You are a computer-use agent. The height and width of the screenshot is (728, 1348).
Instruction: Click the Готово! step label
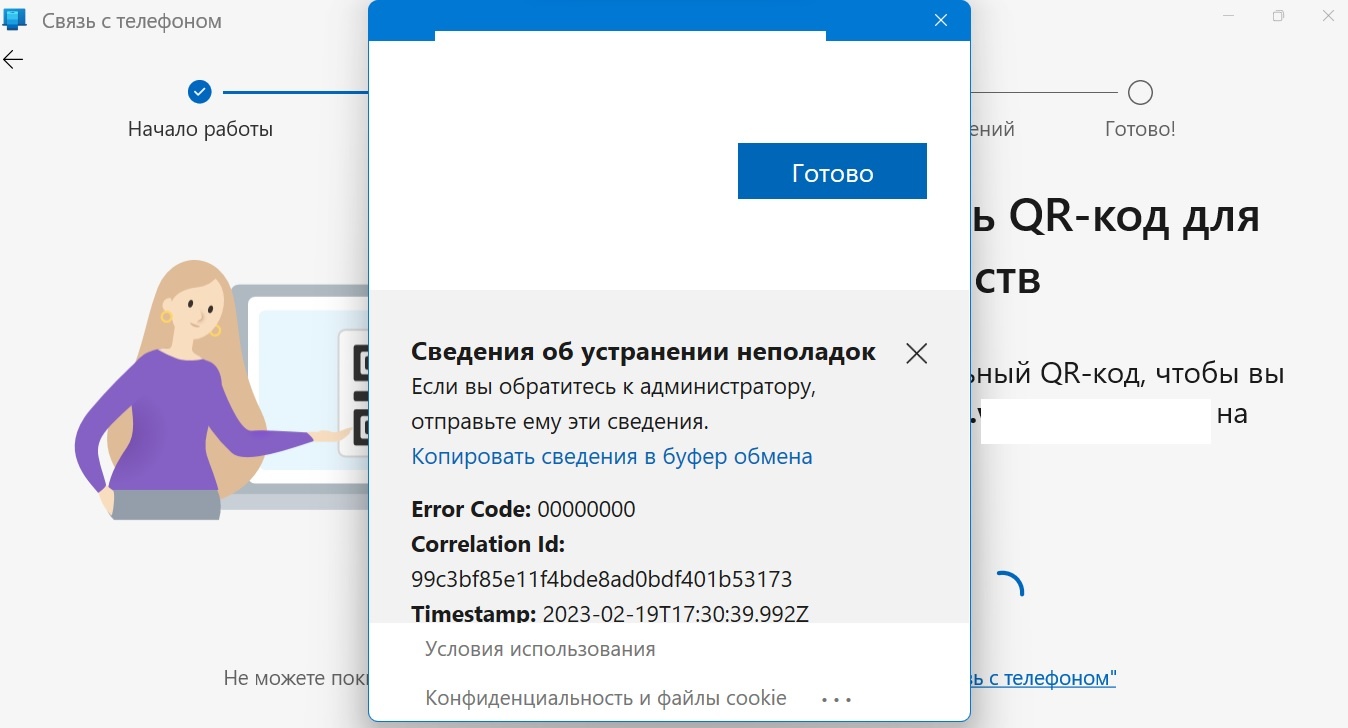pos(1140,129)
